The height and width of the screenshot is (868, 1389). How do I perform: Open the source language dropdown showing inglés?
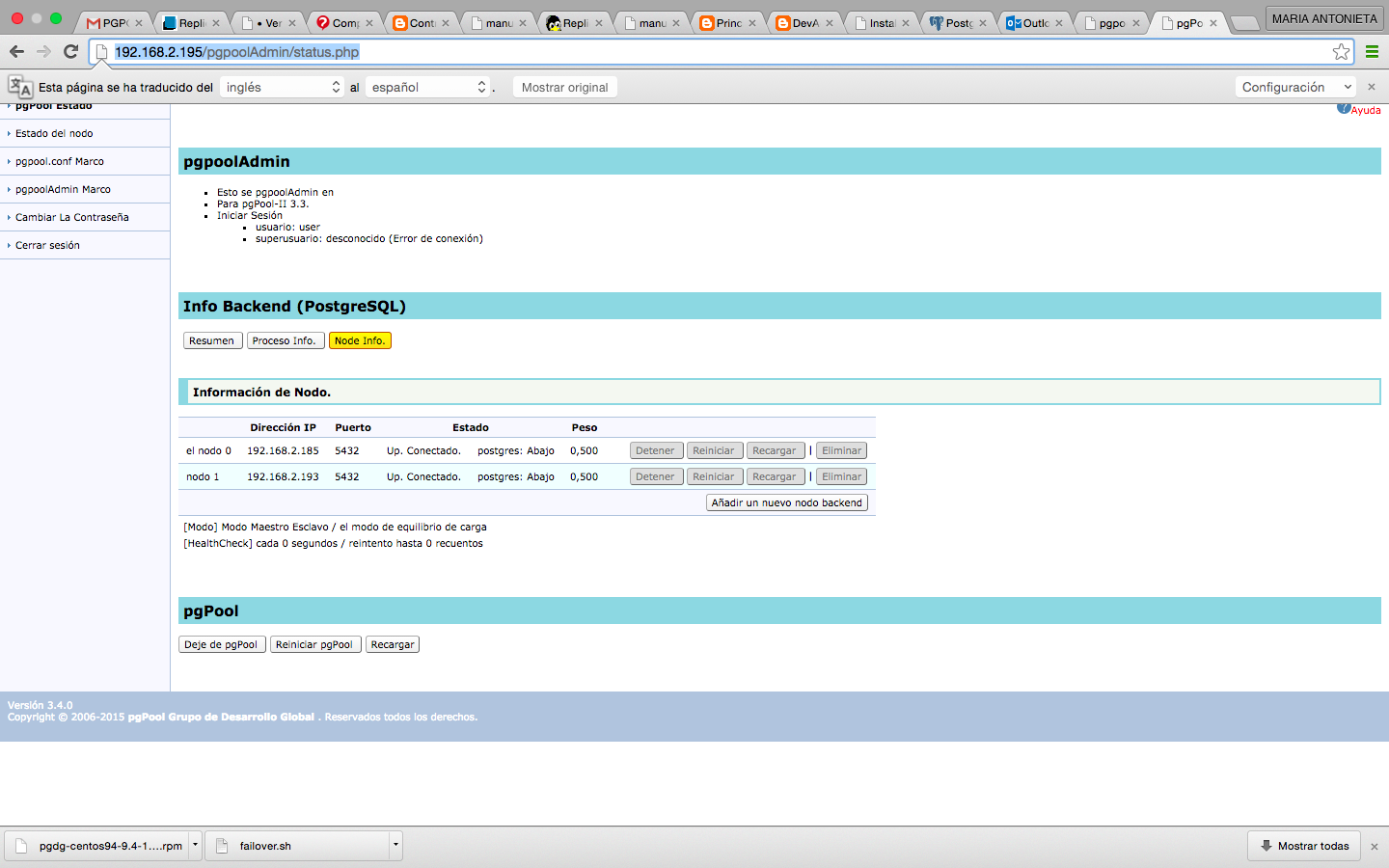pyautogui.click(x=282, y=87)
